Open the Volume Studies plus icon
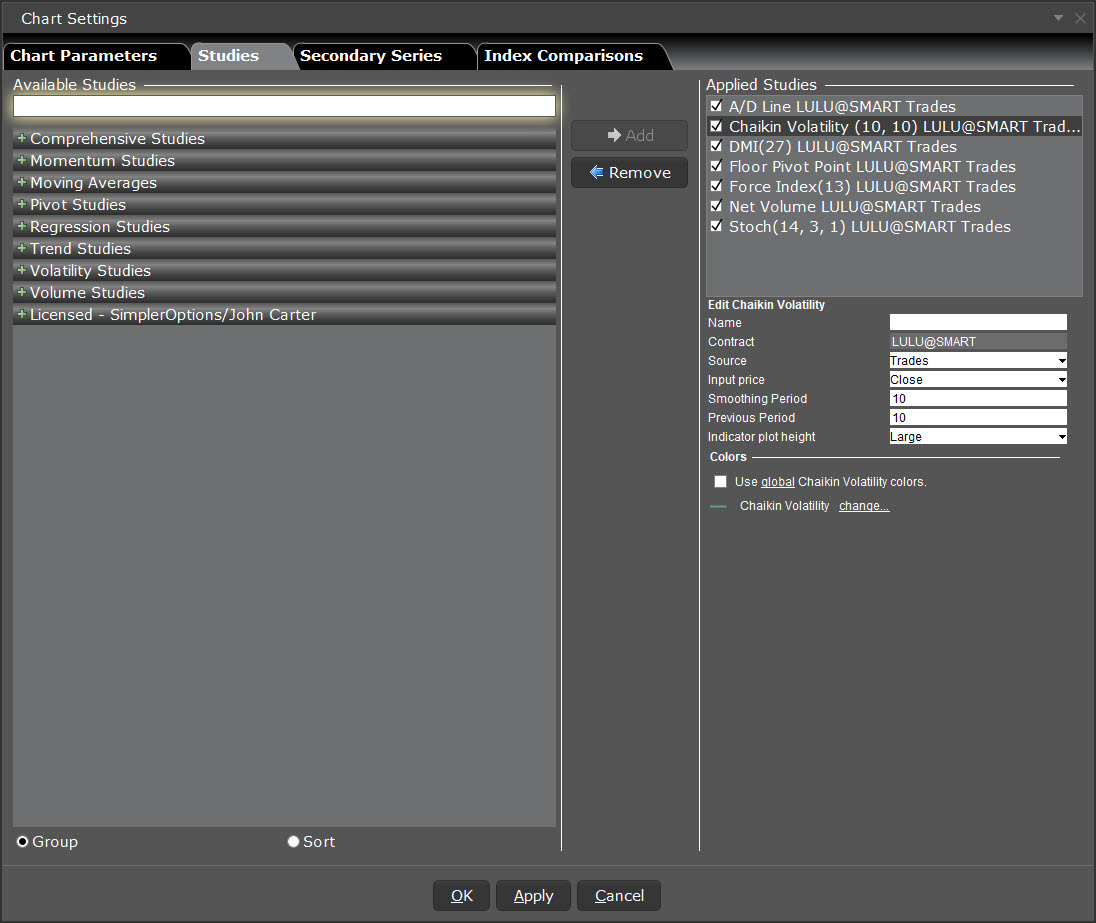This screenshot has height=923, width=1096. coord(22,293)
